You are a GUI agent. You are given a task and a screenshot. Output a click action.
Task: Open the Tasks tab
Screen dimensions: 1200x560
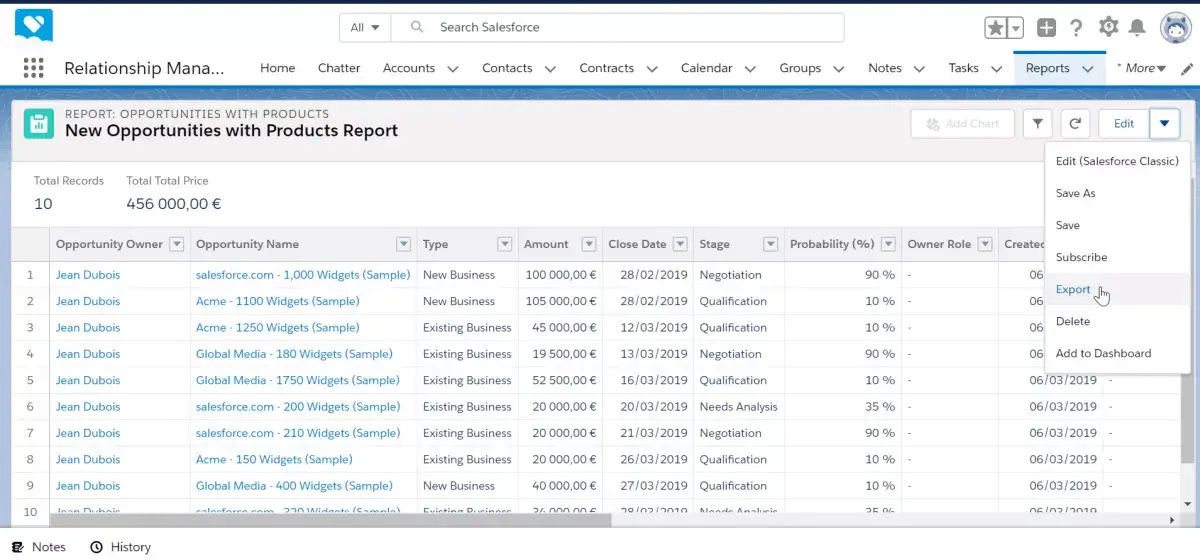point(964,68)
